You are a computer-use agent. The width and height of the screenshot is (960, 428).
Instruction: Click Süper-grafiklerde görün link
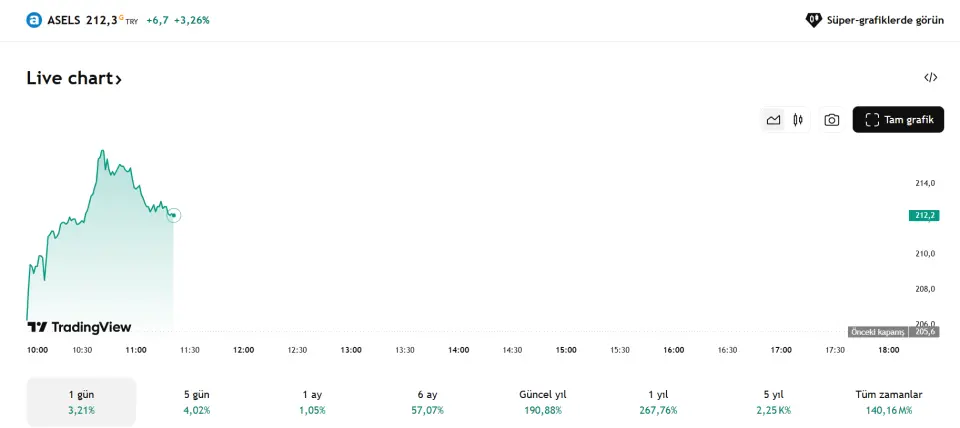click(x=874, y=20)
